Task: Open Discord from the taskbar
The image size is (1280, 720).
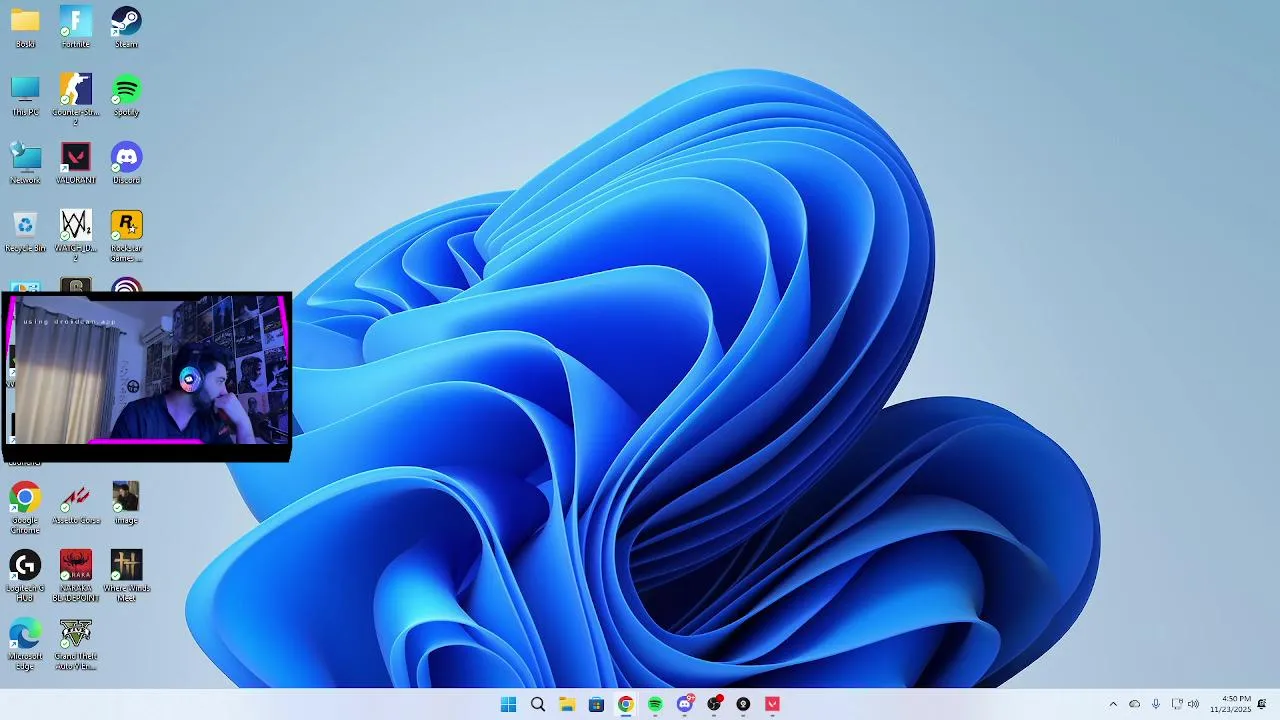Action: point(685,704)
